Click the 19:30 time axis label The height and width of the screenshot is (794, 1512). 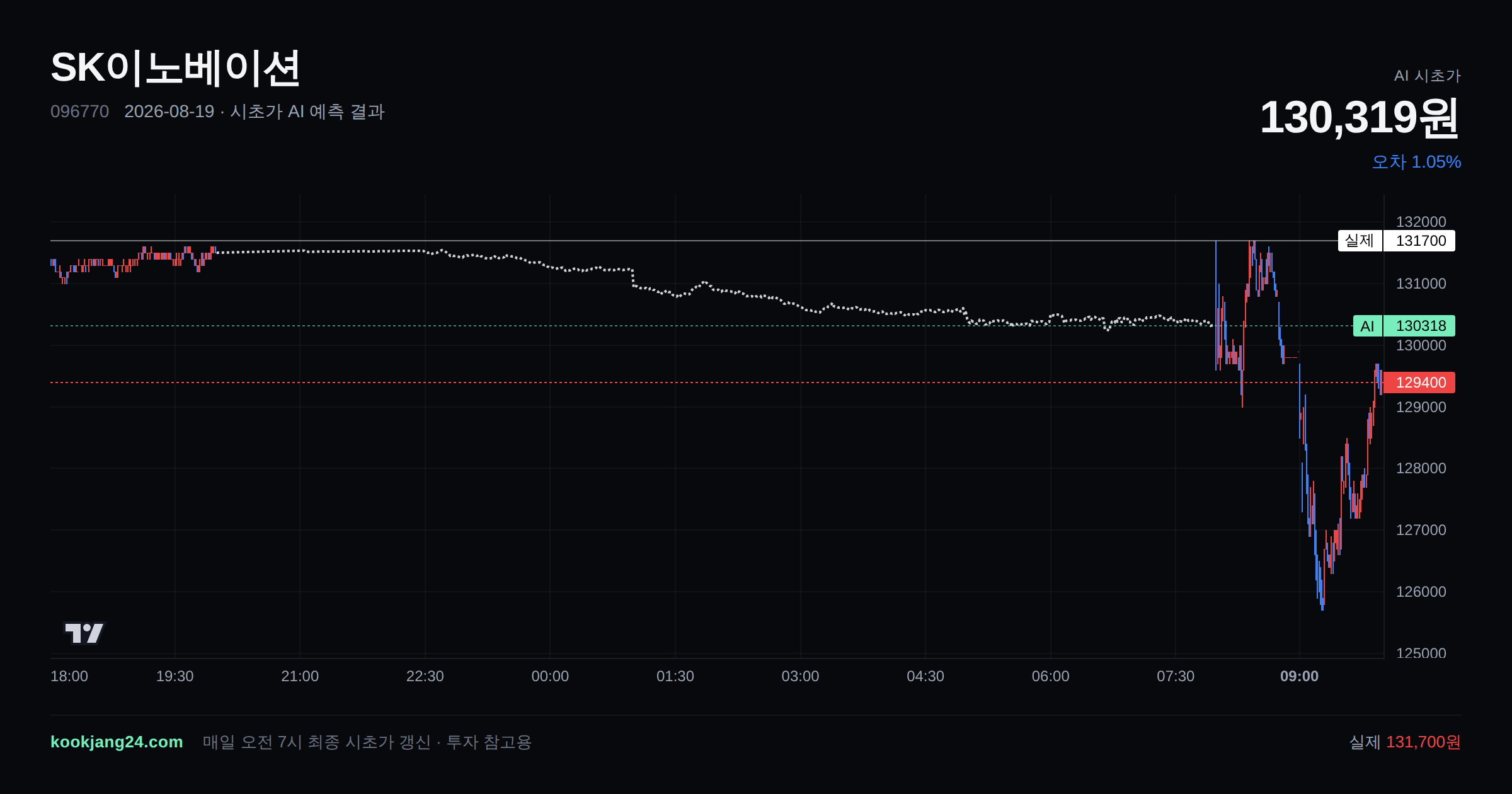[x=175, y=676]
